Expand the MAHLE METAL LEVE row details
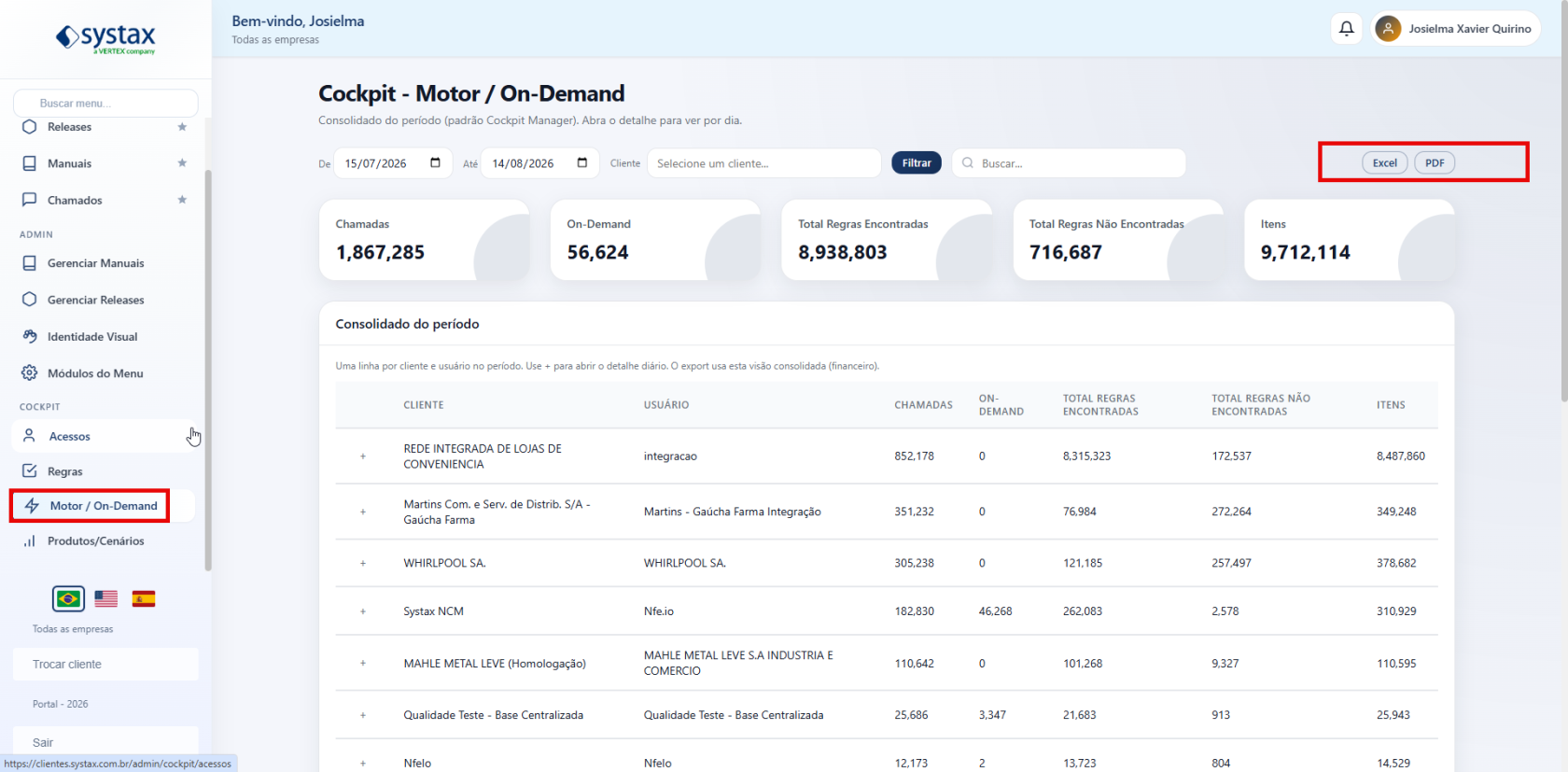Viewport: 1568px width, 772px height. [x=363, y=664]
